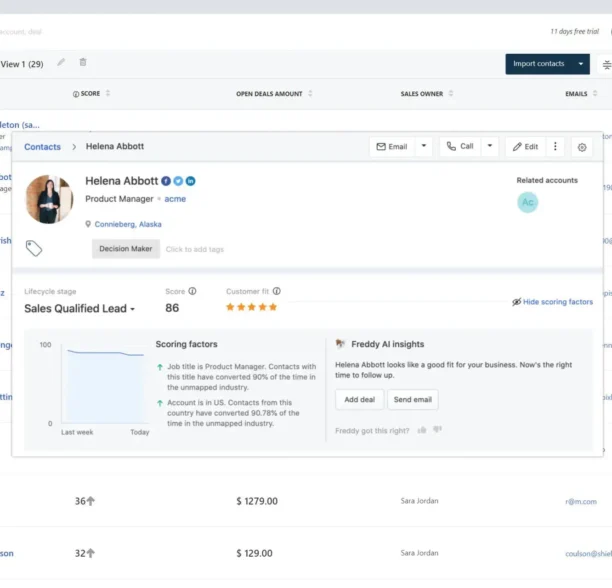Screen dimensions: 612x588
Task: Give Freddy a thumbs down
Action: [x=438, y=430]
